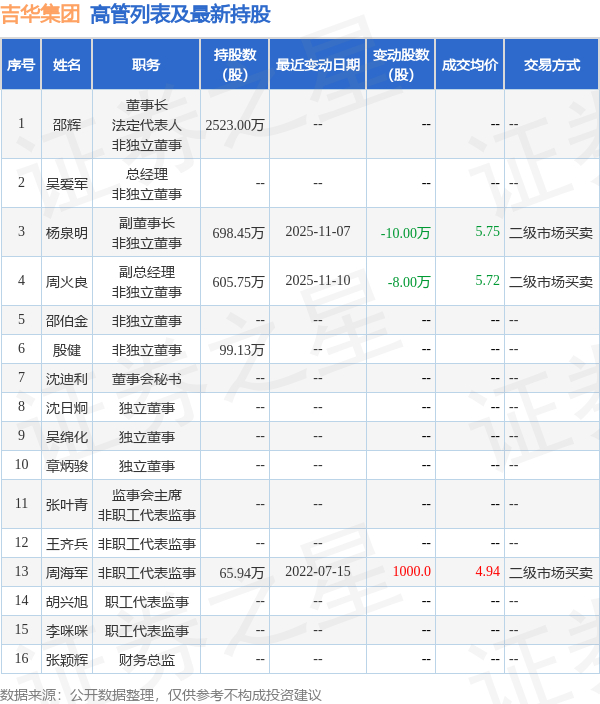This screenshot has height=704, width=600.
Task: Click the position 总经理
Action: [x=146, y=174]
